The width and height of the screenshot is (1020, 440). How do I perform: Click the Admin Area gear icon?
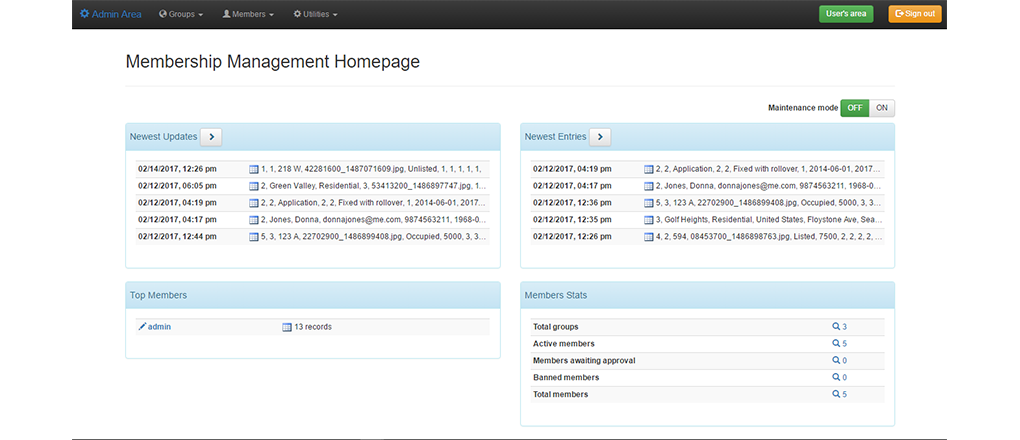point(85,14)
